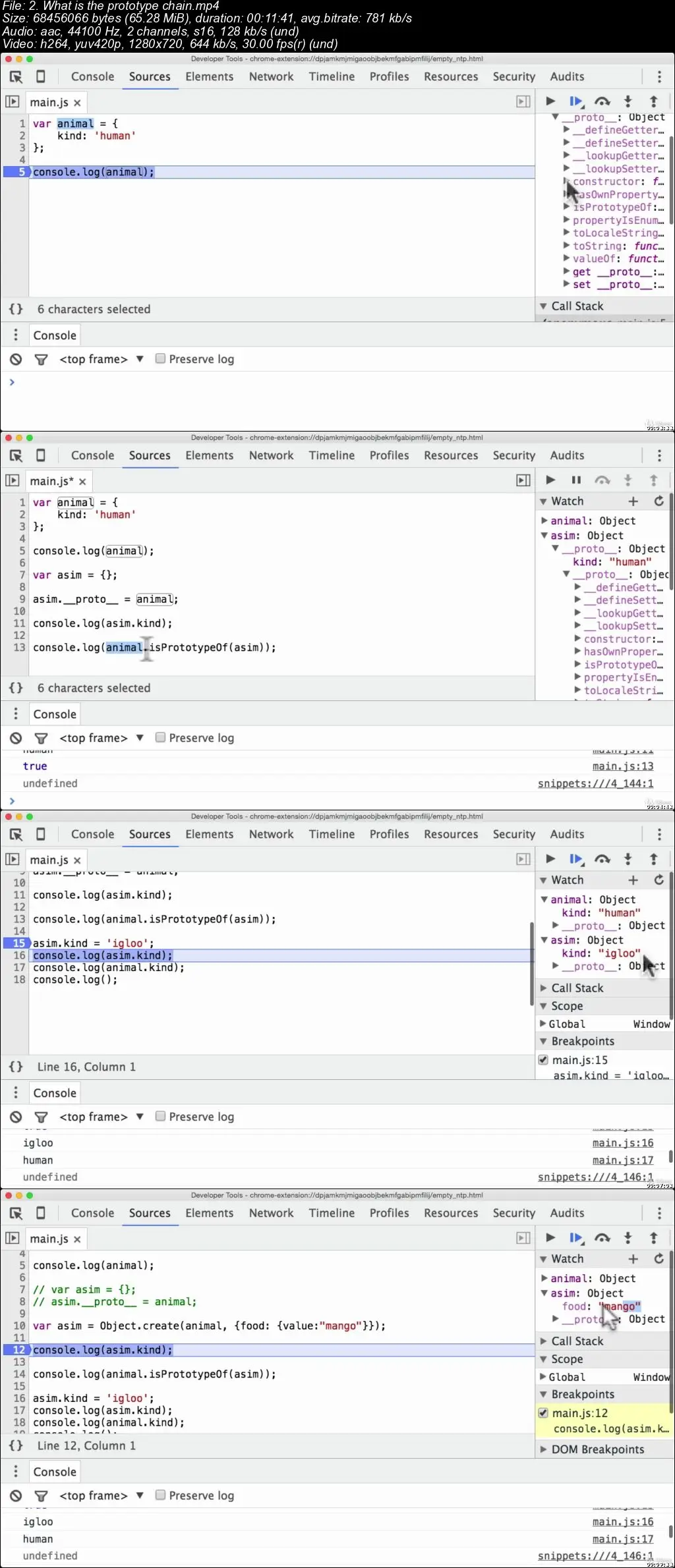
Task: Click step over in main.js:15 breakpoint frame
Action: pos(602,859)
